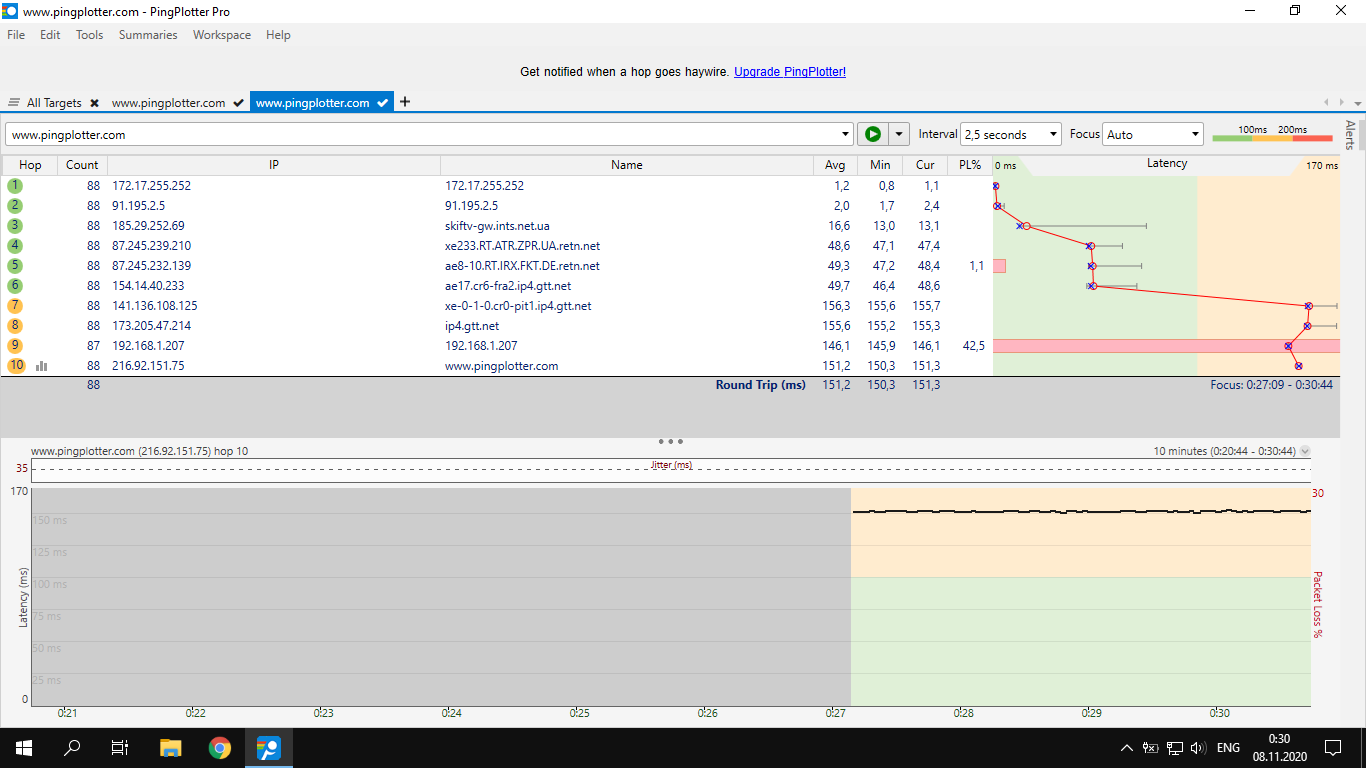Select the hop 3 green circle
The width and height of the screenshot is (1366, 768).
point(15,226)
